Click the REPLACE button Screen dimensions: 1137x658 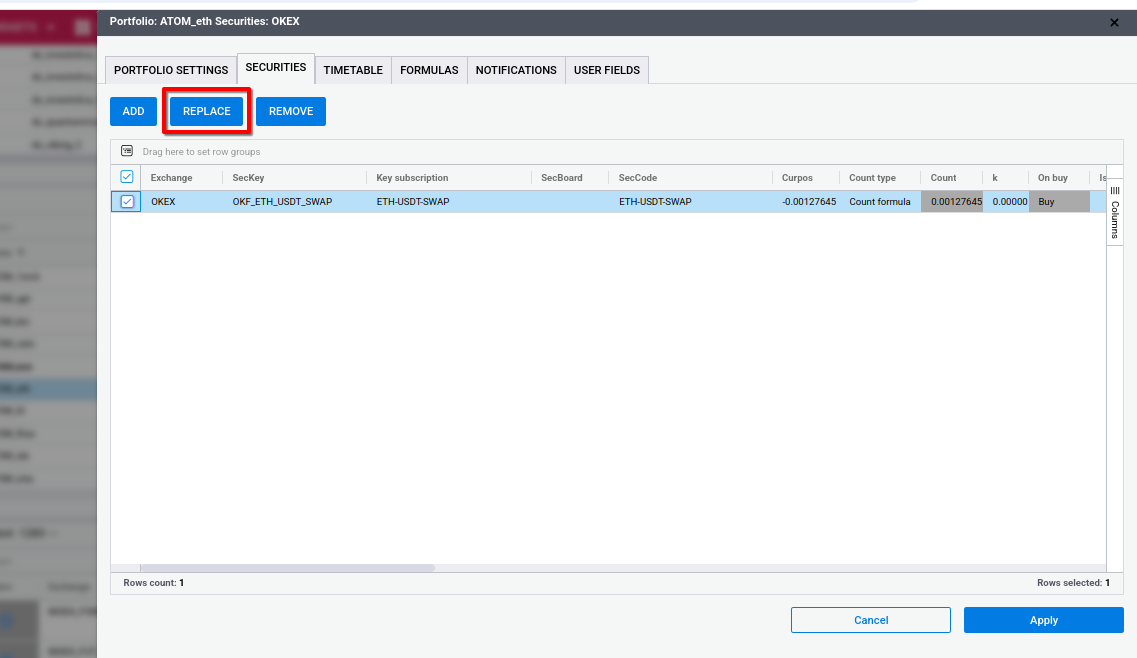click(x=207, y=111)
